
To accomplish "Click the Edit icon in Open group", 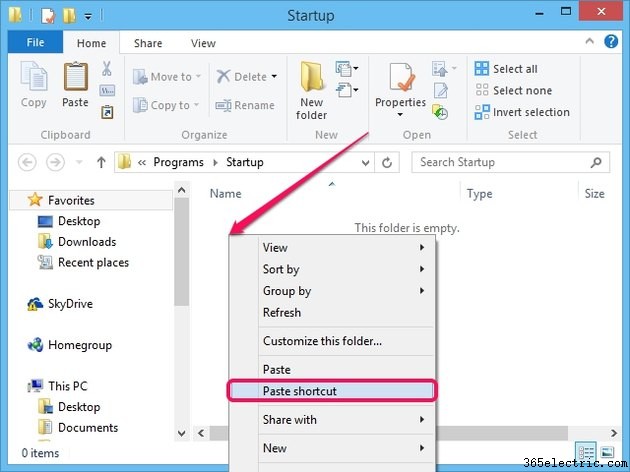I will [440, 90].
